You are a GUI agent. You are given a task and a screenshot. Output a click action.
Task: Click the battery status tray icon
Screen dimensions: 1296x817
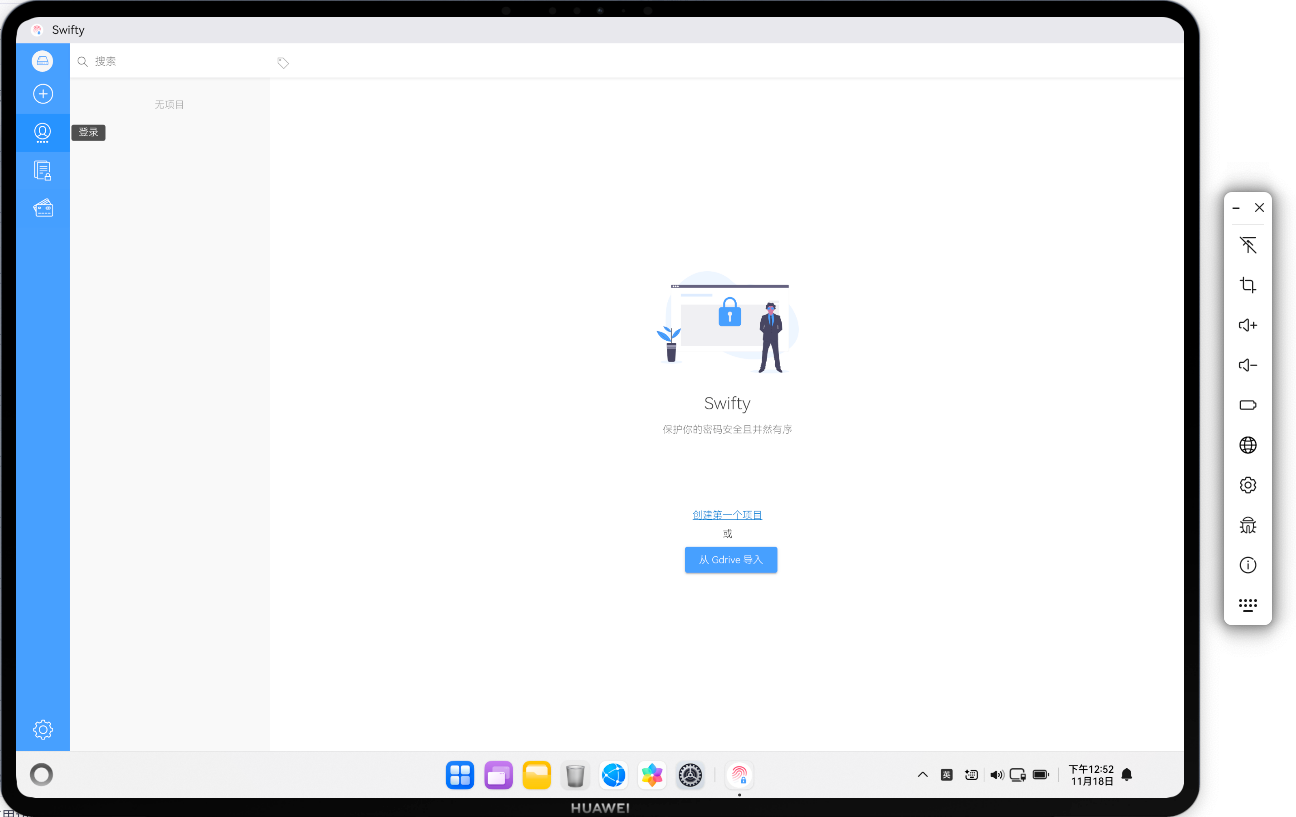click(1041, 774)
